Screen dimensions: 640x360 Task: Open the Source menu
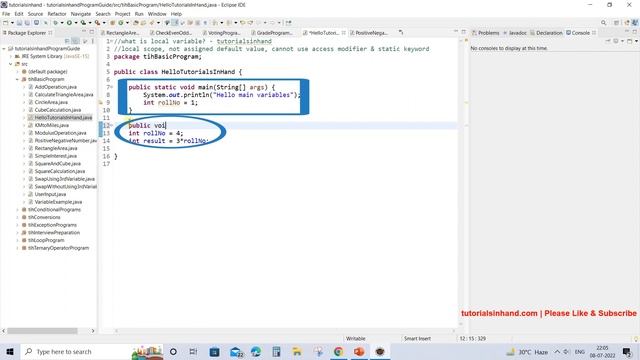(x=35, y=13)
